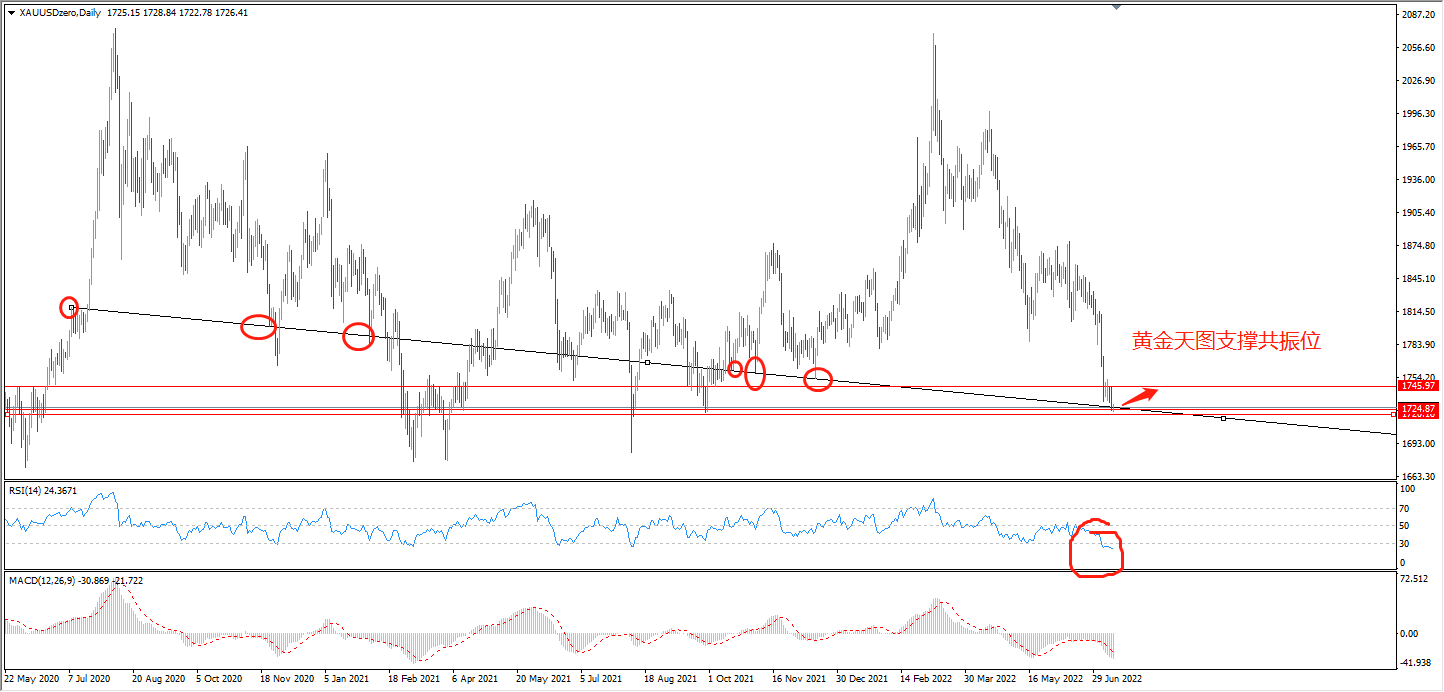This screenshot has height=692, width=1444.
Task: Click the chart shift triangle marker at top
Action: (x=1116, y=7)
